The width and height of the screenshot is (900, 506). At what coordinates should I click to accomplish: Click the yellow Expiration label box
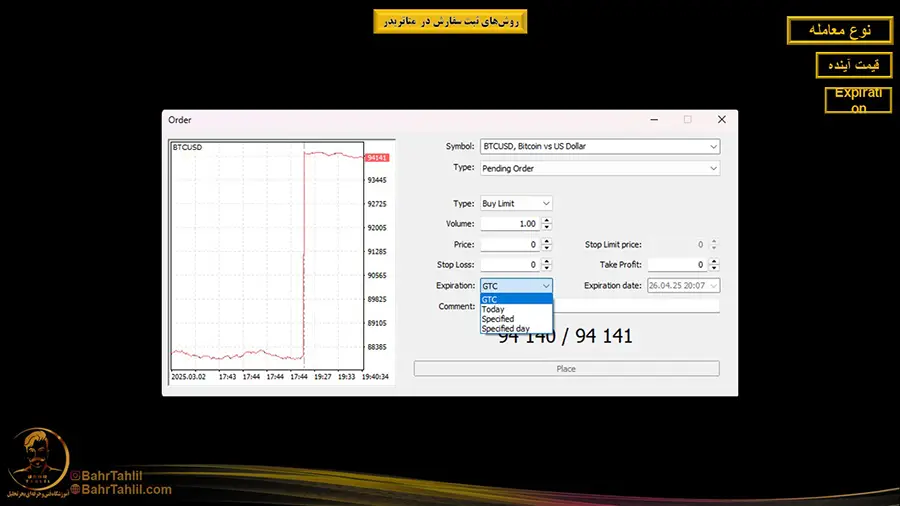(x=857, y=100)
